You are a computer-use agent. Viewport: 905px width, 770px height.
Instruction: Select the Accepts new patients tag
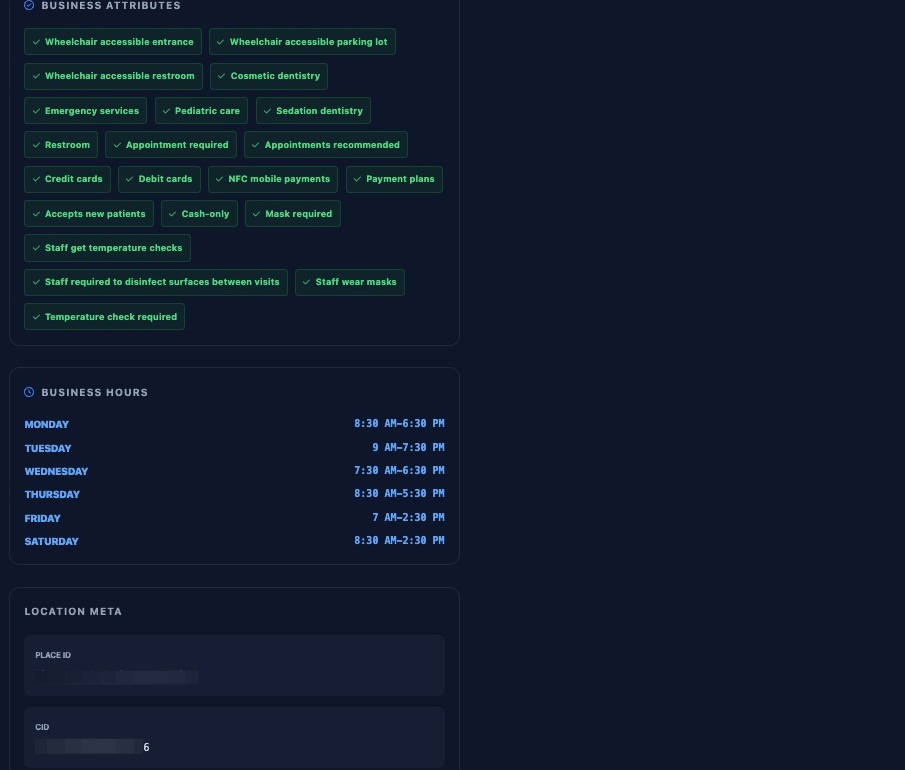[89, 214]
